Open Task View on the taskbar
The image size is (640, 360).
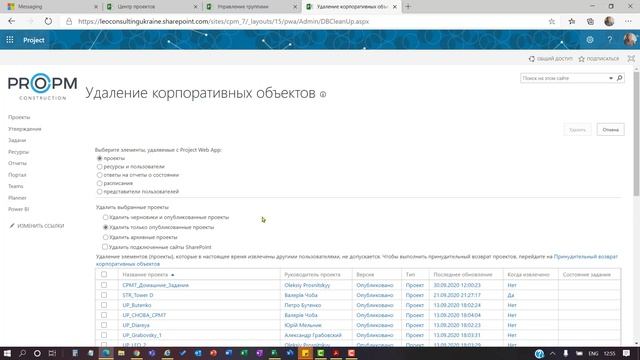(52, 353)
